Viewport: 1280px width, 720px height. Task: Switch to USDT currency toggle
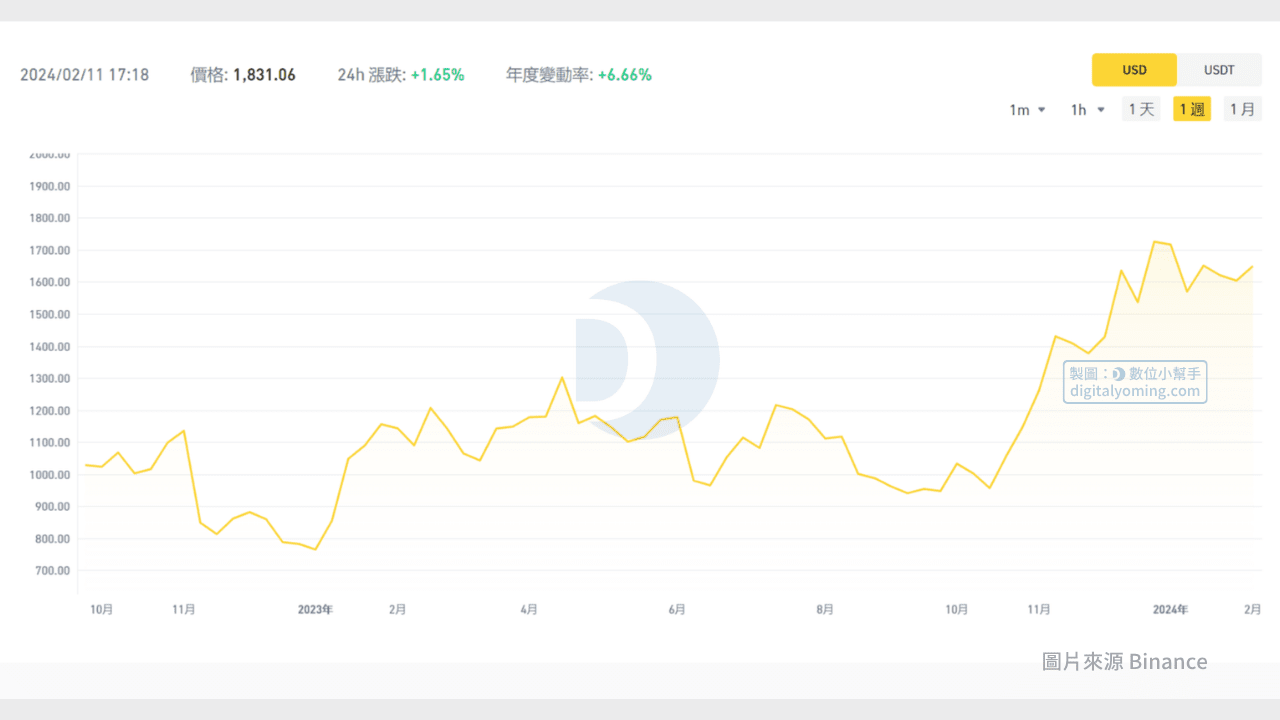pyautogui.click(x=1219, y=70)
